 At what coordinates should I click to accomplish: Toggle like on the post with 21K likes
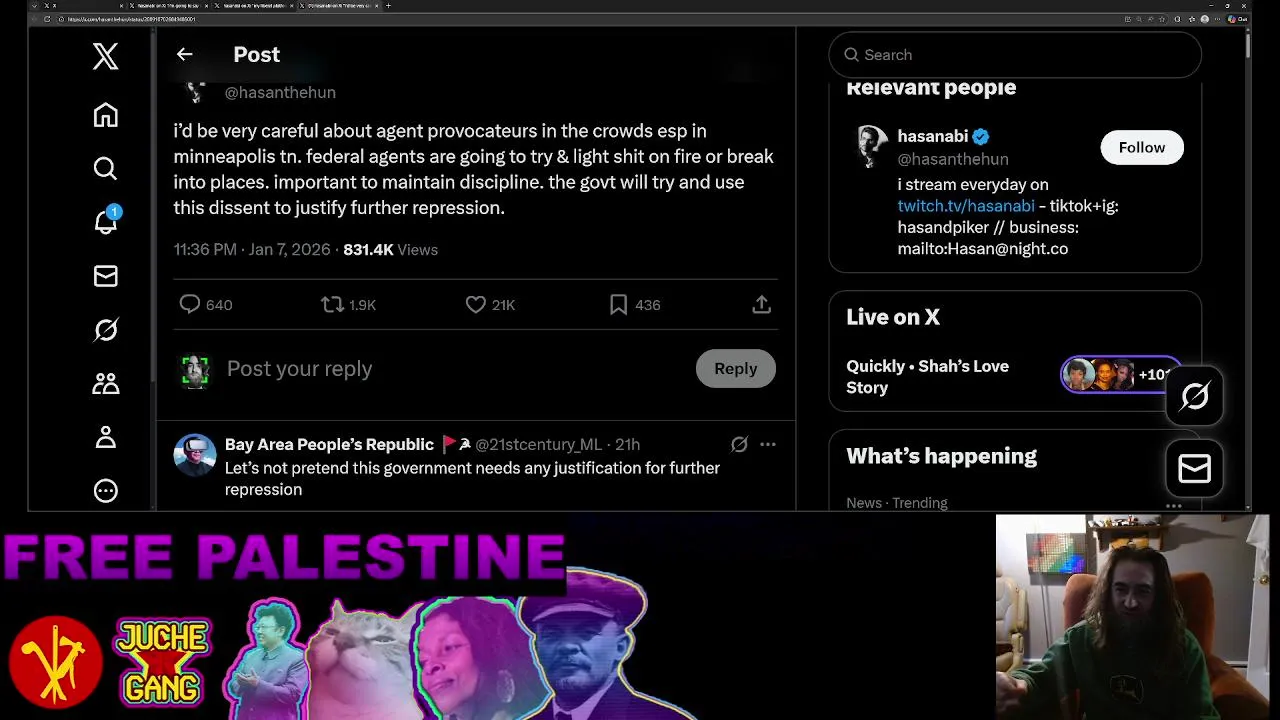tap(476, 304)
